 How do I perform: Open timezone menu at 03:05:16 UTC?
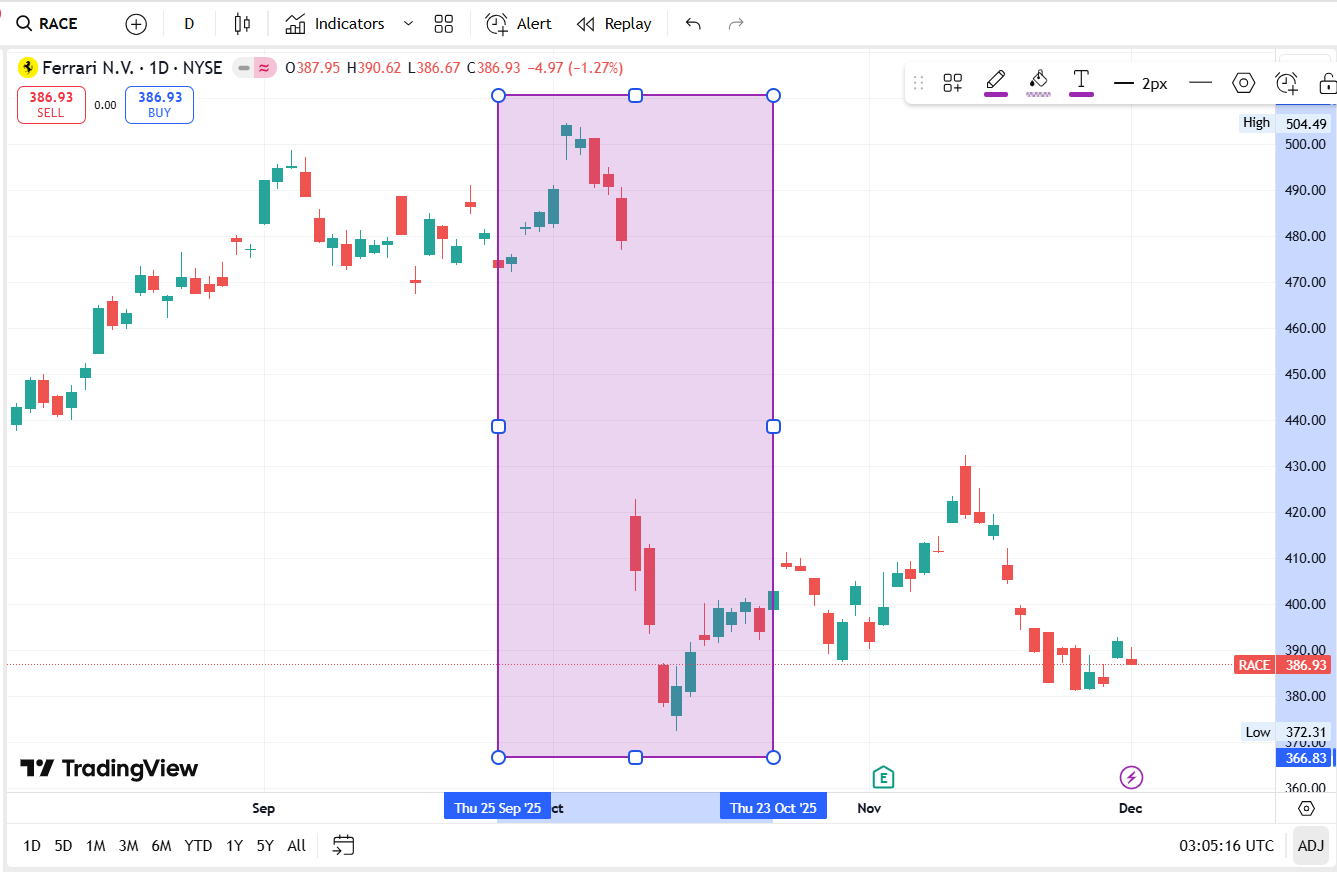tap(1226, 846)
